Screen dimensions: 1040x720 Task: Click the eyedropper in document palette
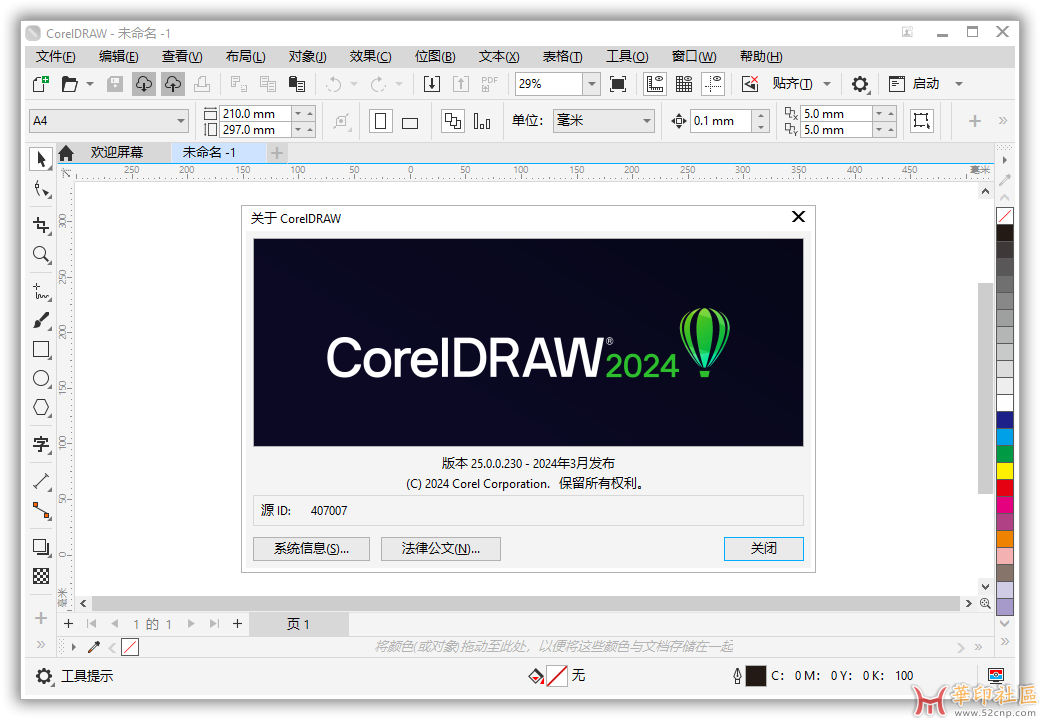point(94,646)
